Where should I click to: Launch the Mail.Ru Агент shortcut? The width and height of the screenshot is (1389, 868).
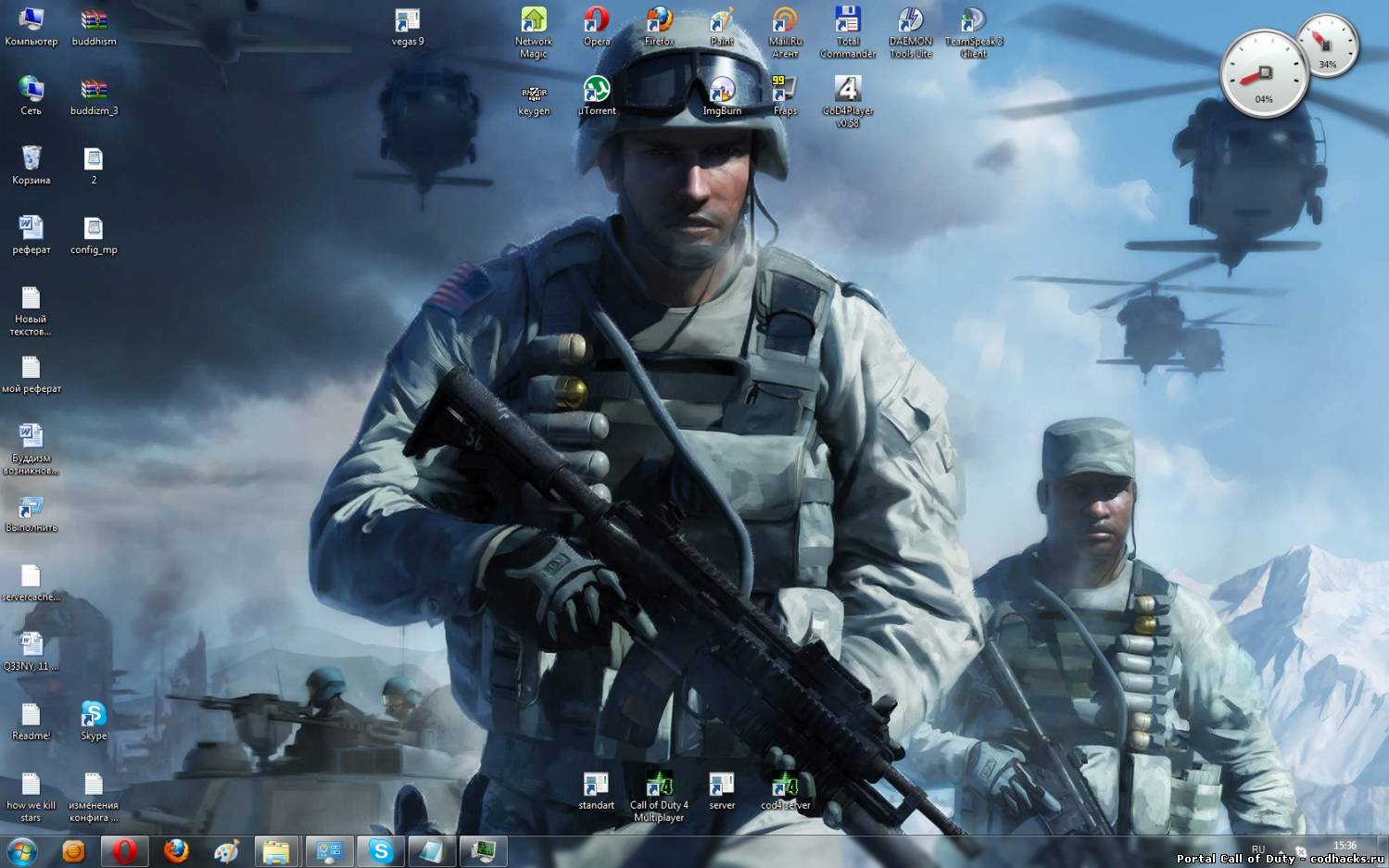[x=785, y=32]
